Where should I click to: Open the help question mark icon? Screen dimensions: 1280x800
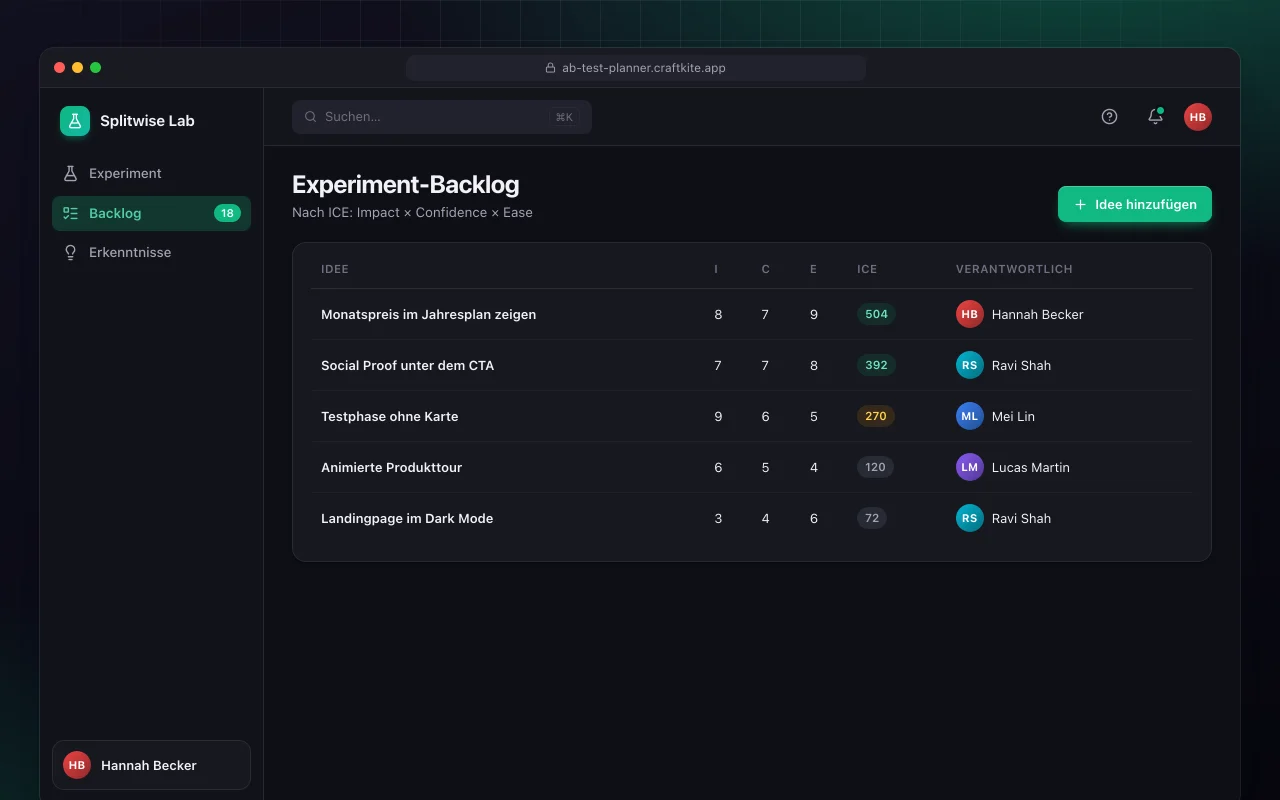pos(1109,117)
